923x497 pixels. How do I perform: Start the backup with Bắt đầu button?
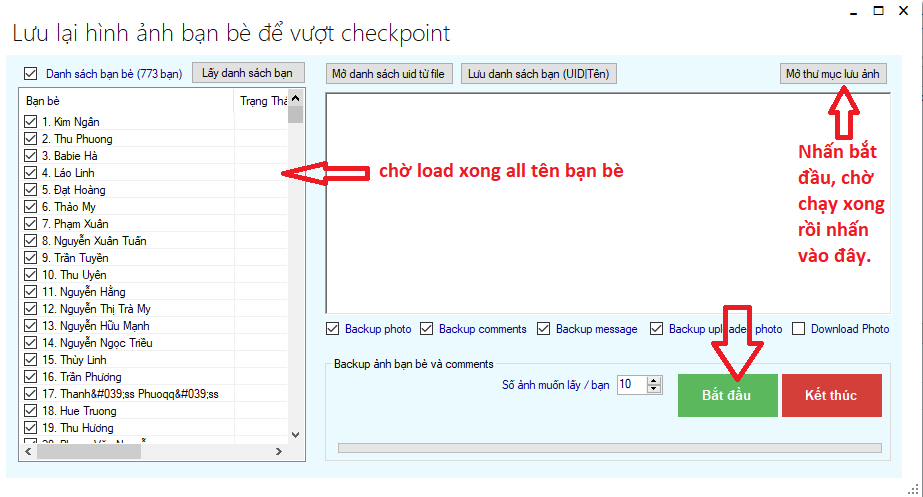pos(727,395)
